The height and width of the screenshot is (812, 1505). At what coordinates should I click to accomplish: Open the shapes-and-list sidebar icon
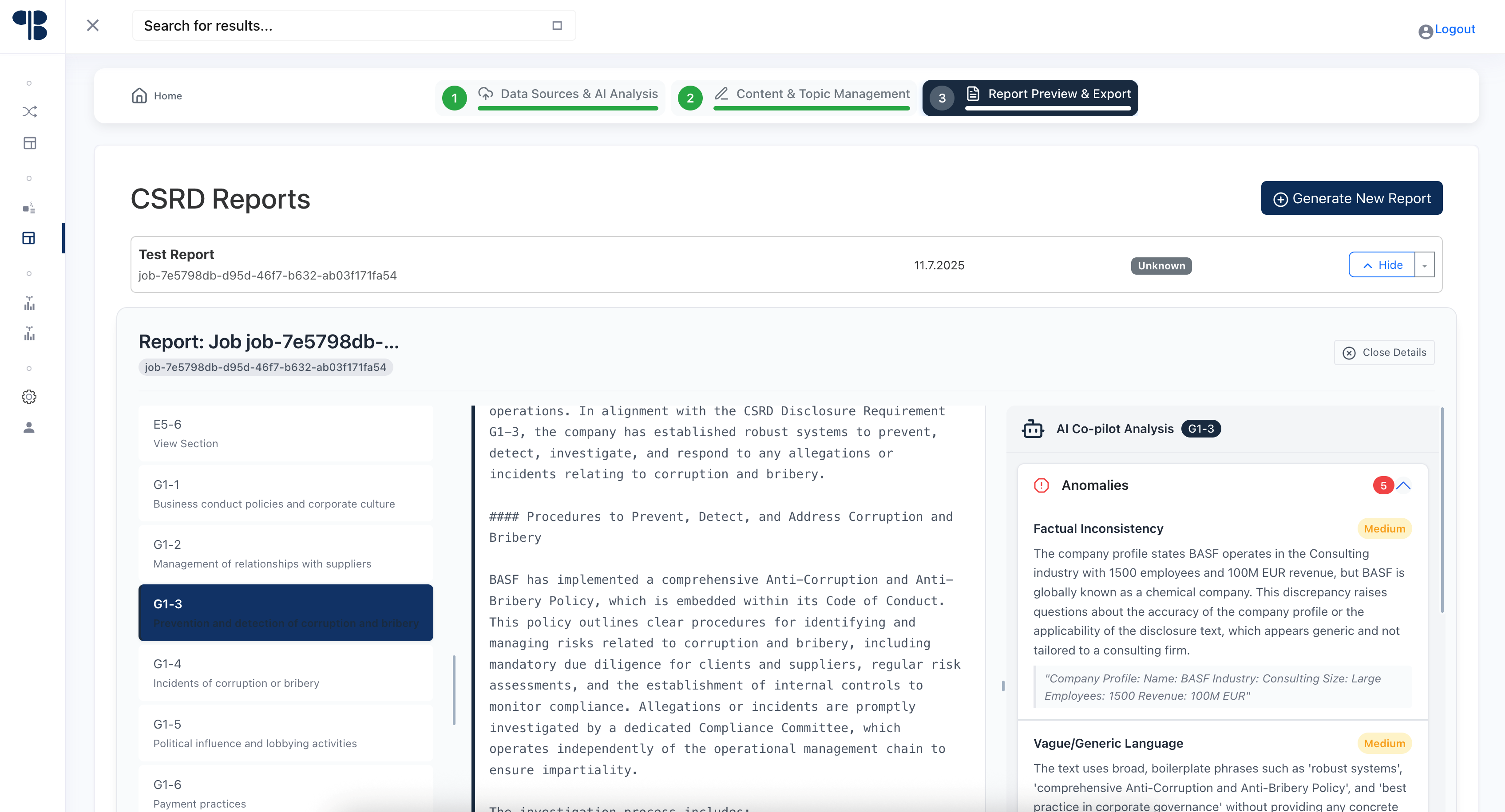click(29, 208)
